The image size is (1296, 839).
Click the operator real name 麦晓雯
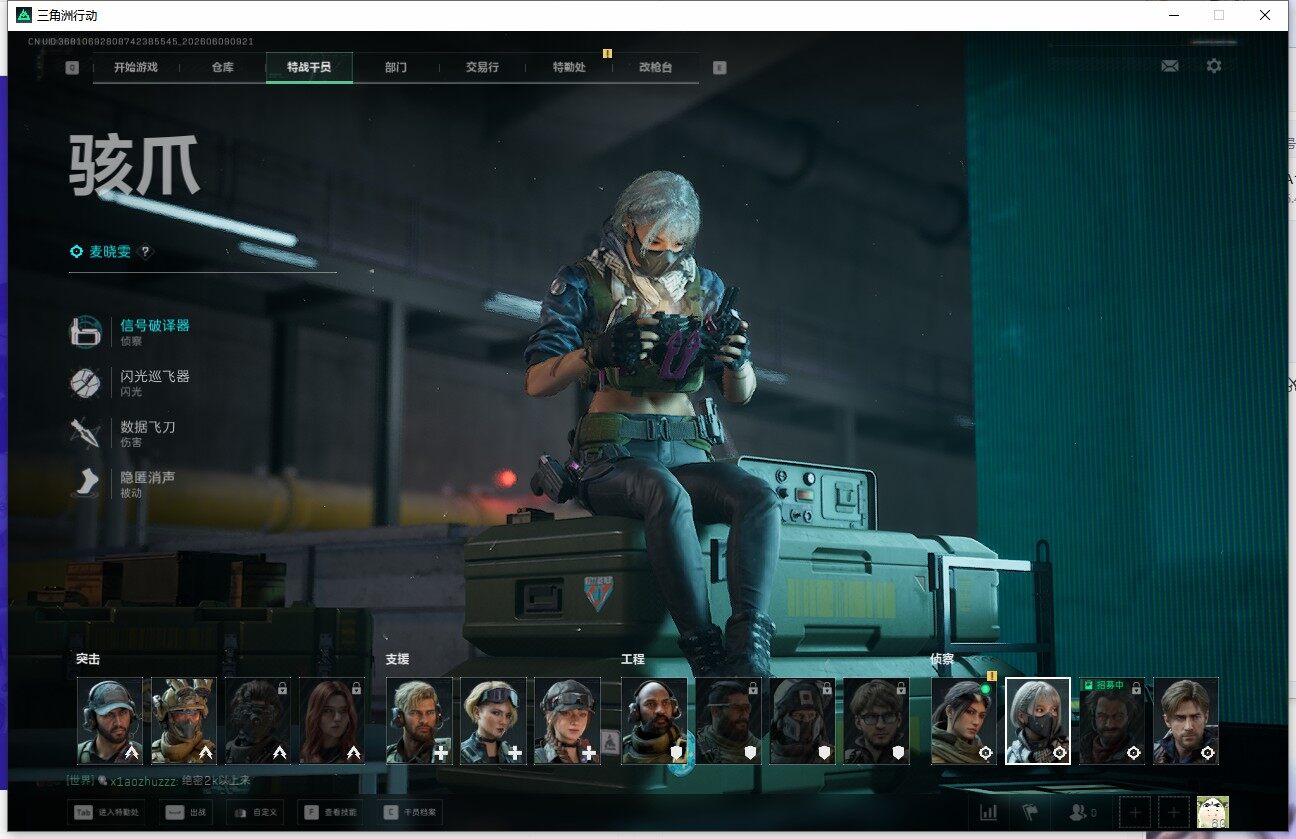[110, 252]
